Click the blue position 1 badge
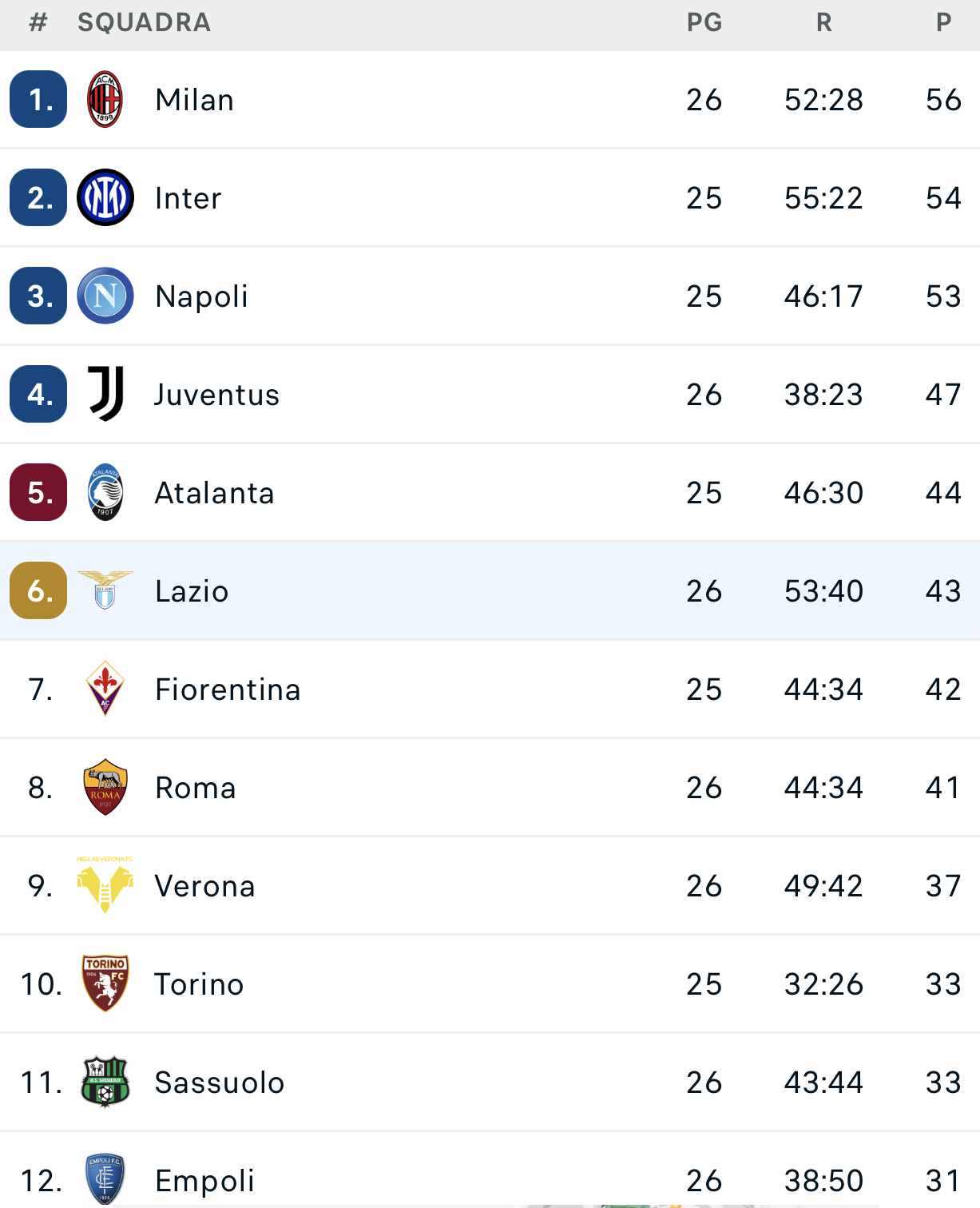 coord(38,100)
